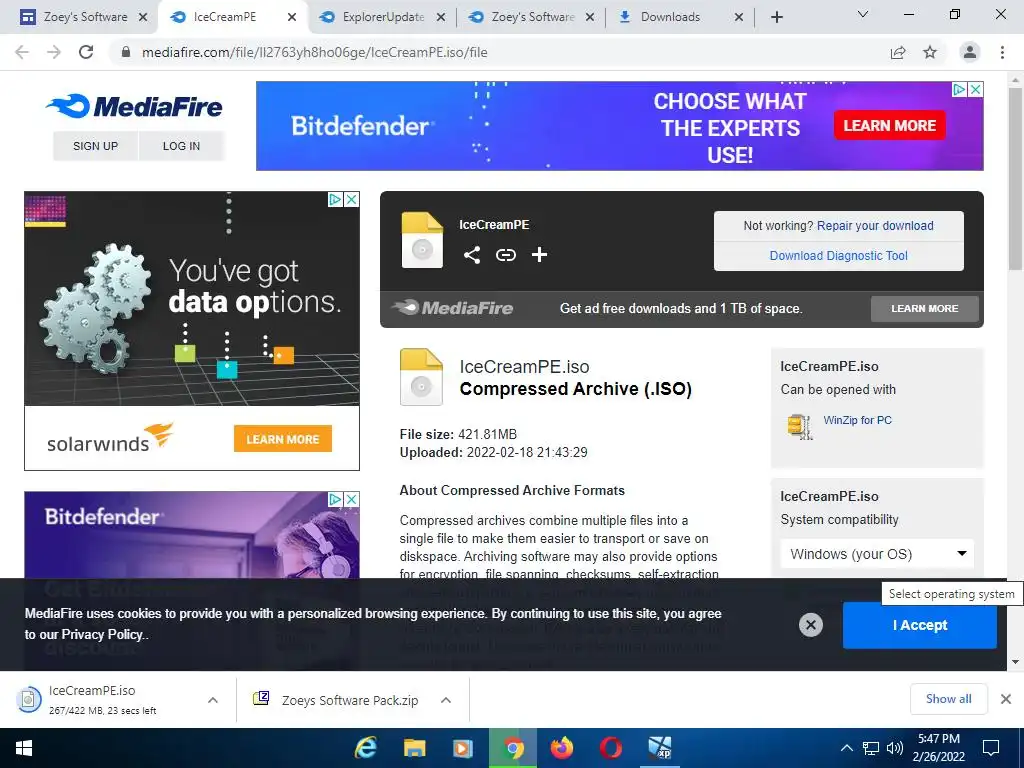Bookmark this page with the star icon
The height and width of the screenshot is (768, 1024).
tap(930, 52)
